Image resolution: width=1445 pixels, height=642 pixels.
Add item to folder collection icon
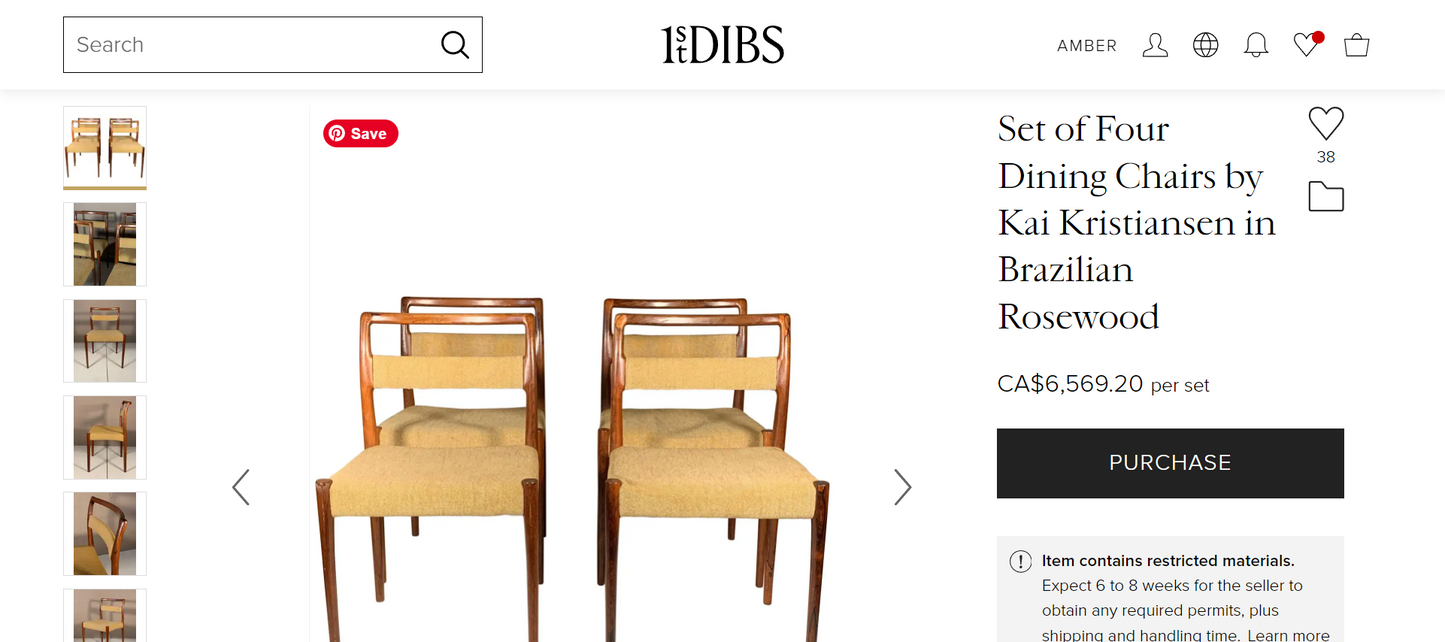[x=1326, y=197]
